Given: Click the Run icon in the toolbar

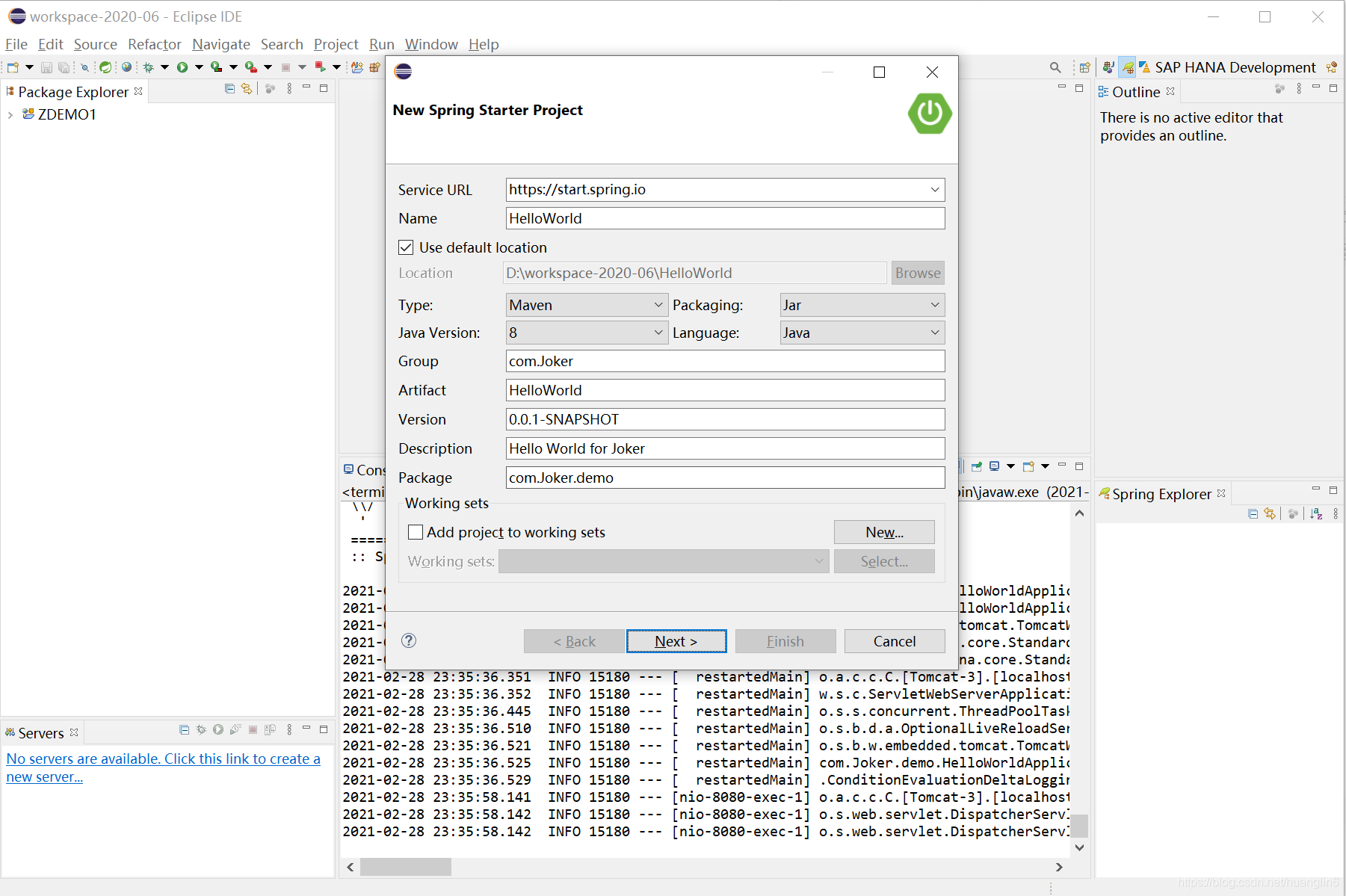Looking at the screenshot, I should 182,67.
